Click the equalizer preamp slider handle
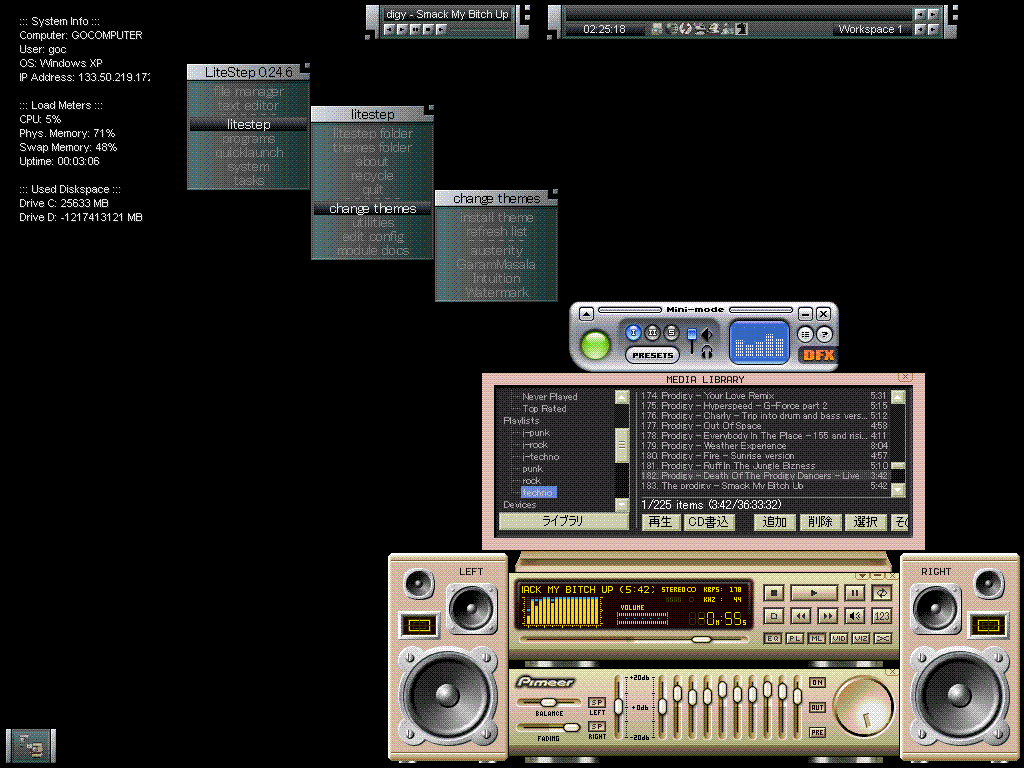The height and width of the screenshot is (770, 1024). (x=618, y=705)
